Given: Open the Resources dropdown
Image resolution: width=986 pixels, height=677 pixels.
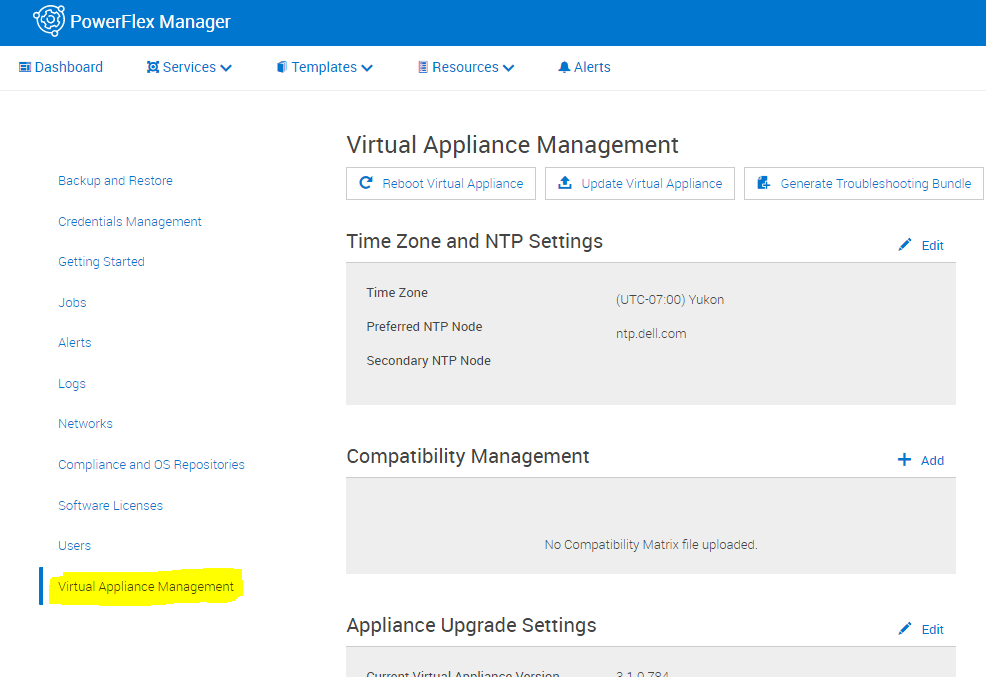Looking at the screenshot, I should [465, 67].
